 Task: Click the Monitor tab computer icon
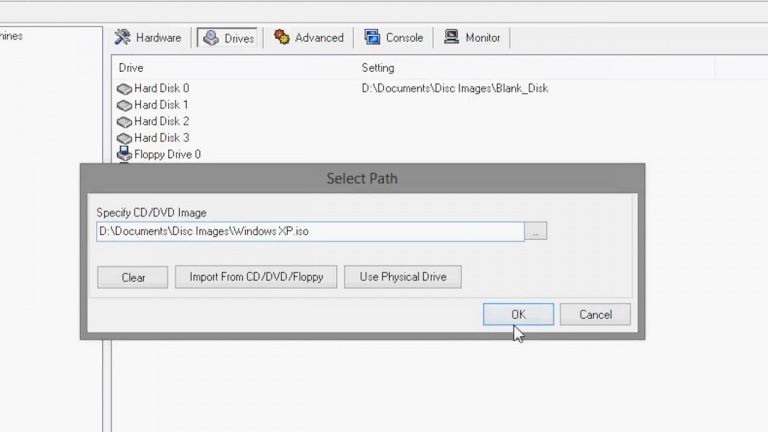click(451, 37)
